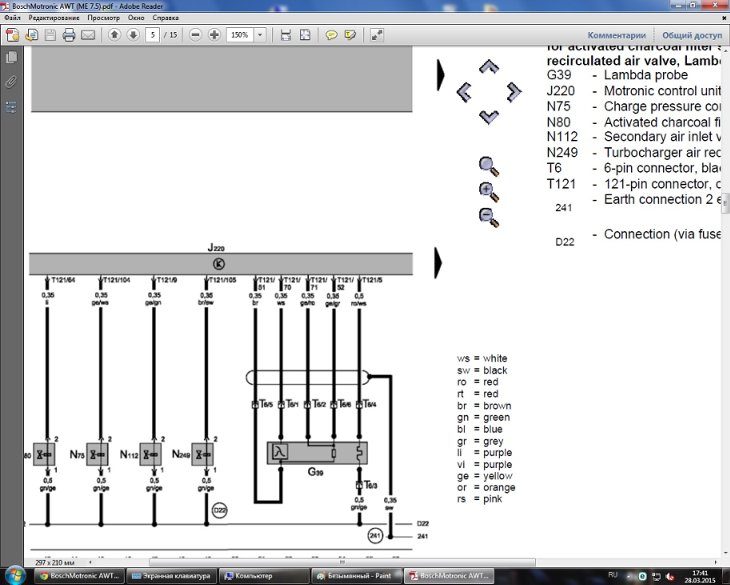The width and height of the screenshot is (730, 585).
Task: Click legend entry T121 121-pin connector
Action: [x=634, y=184]
